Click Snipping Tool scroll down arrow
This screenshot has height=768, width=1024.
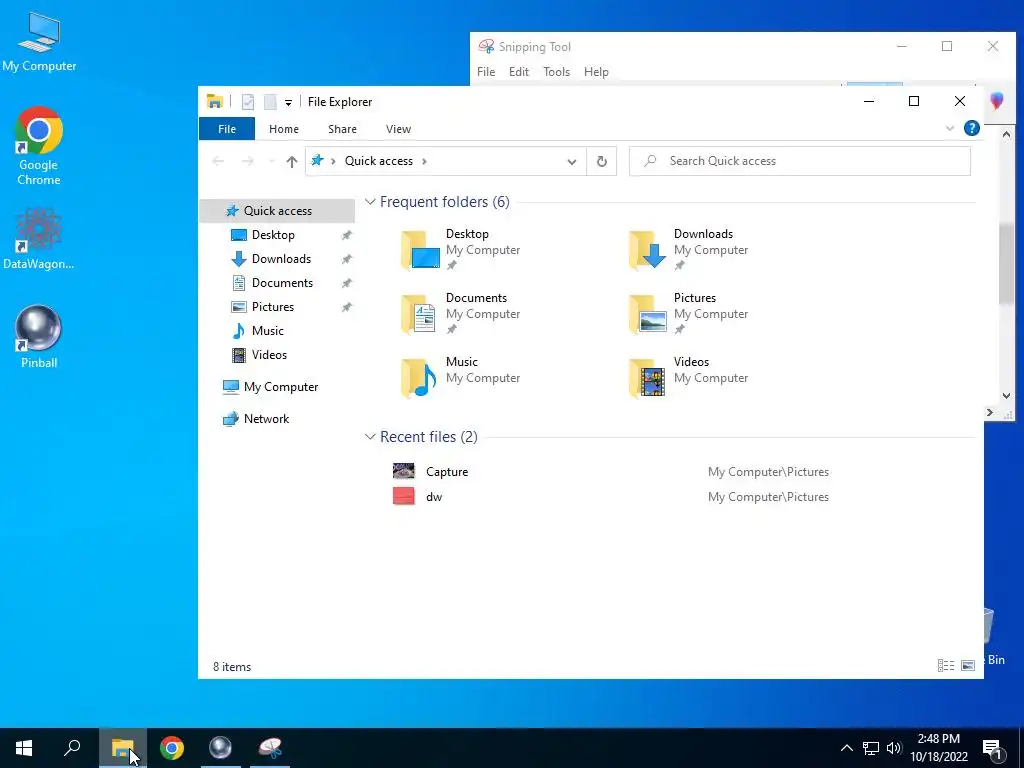pos(1006,396)
